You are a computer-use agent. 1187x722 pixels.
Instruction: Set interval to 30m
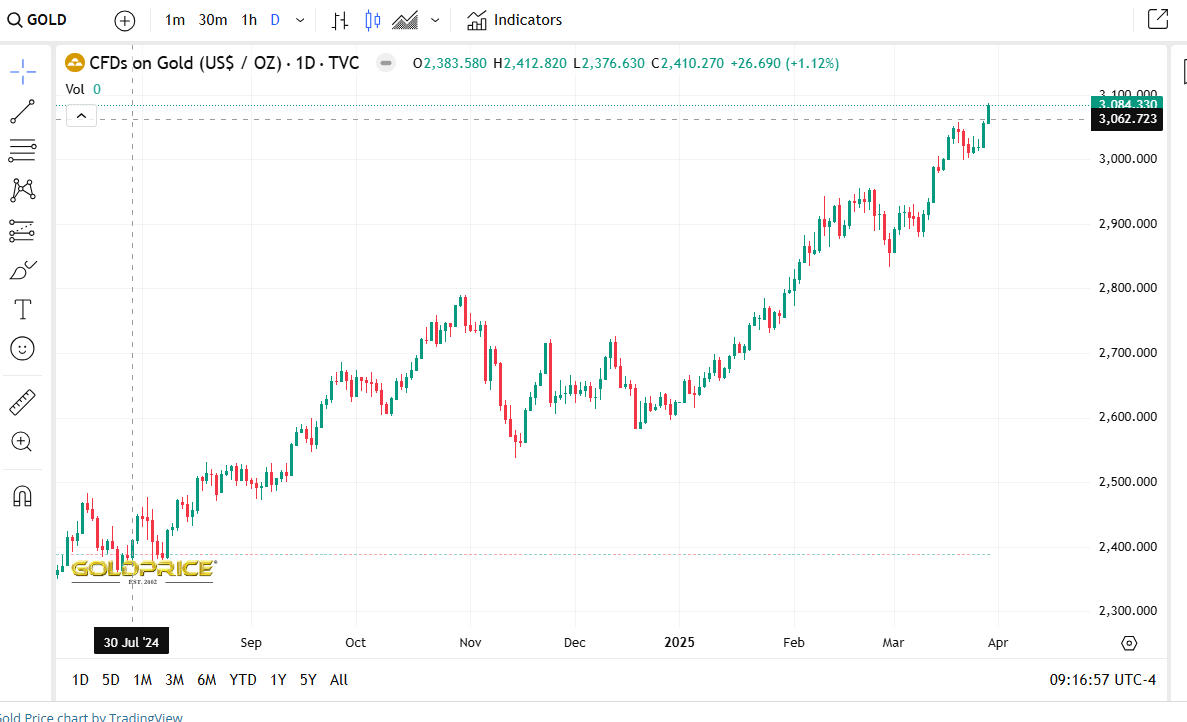coord(212,20)
